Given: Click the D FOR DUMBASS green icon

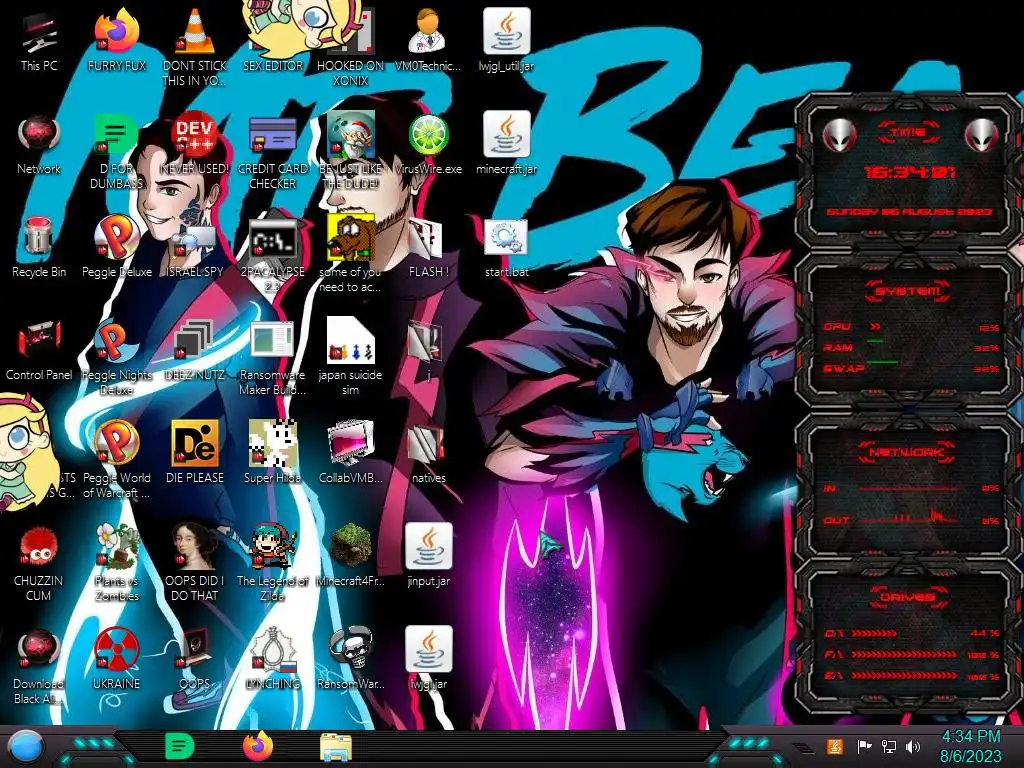Looking at the screenshot, I should [116, 152].
